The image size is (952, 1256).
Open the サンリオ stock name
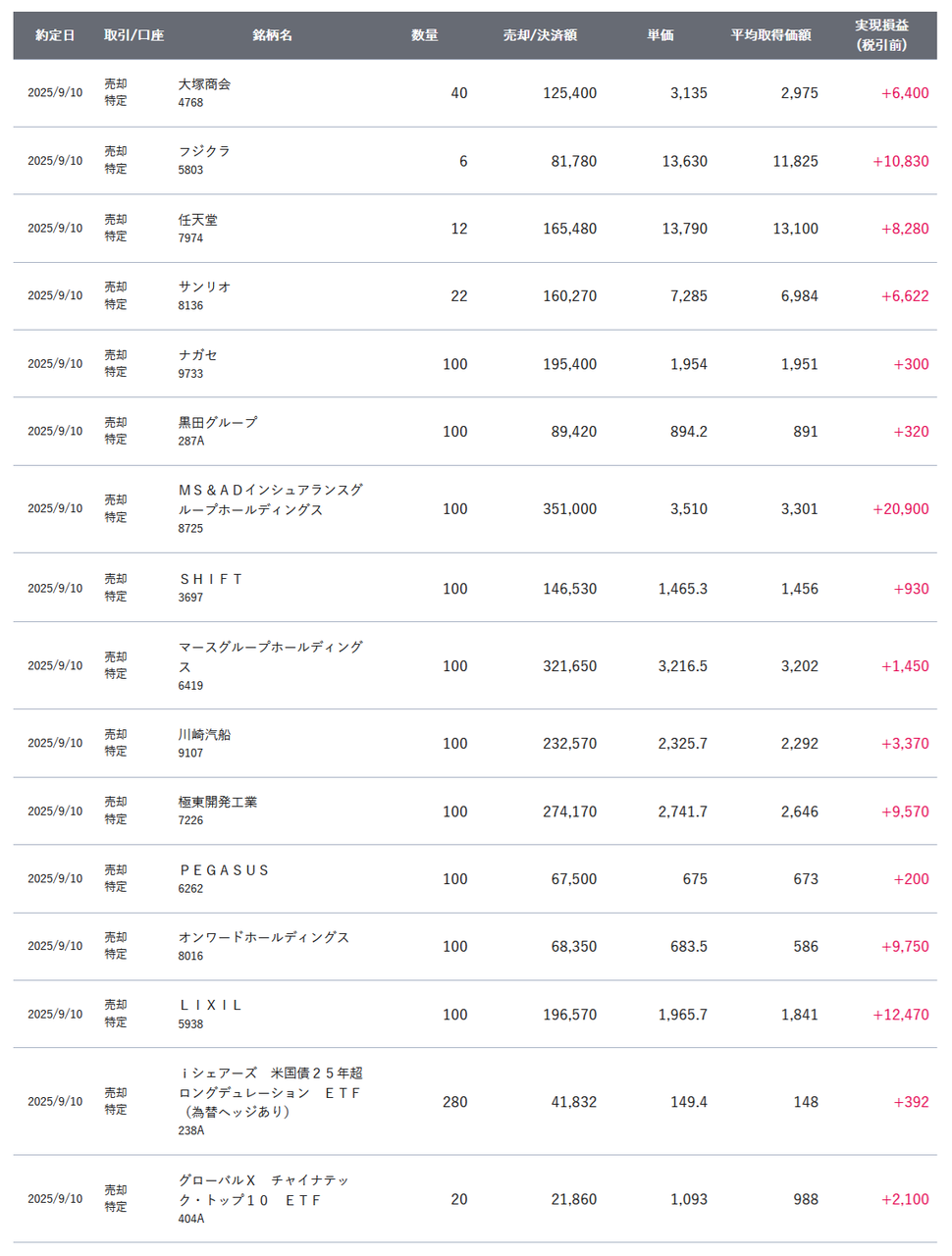point(204,287)
